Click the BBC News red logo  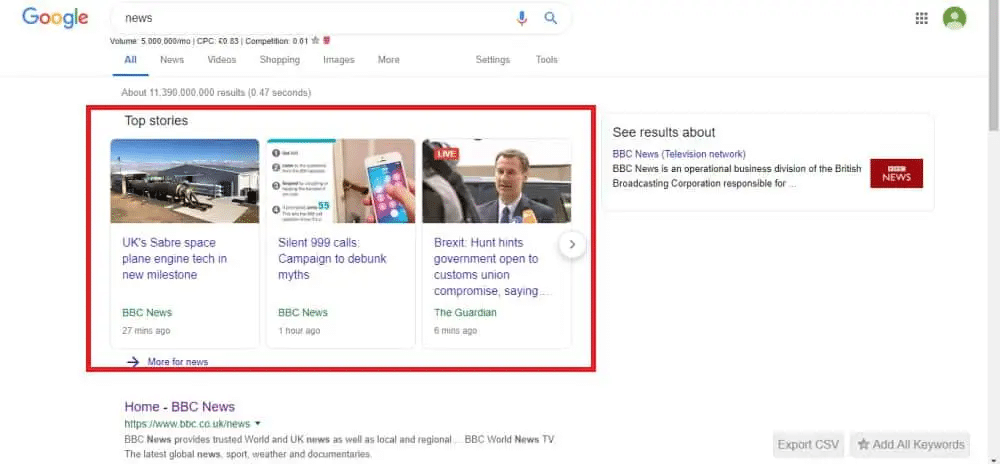[x=896, y=173]
